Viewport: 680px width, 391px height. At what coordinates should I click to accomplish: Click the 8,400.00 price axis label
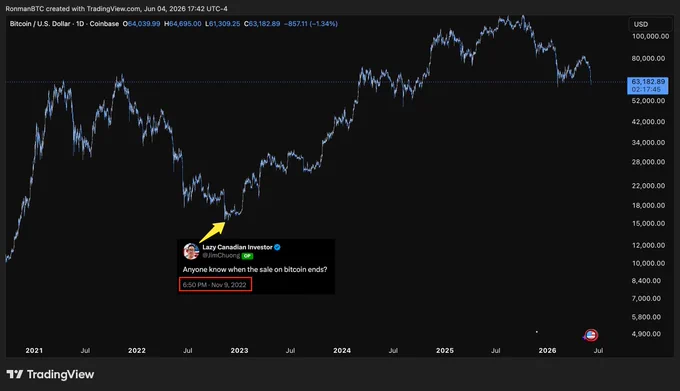tap(646, 281)
